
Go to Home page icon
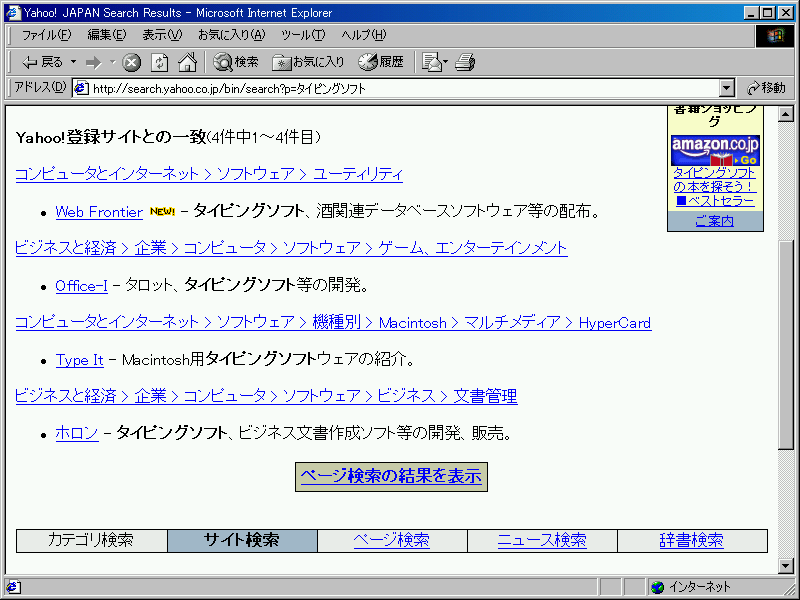coord(187,62)
